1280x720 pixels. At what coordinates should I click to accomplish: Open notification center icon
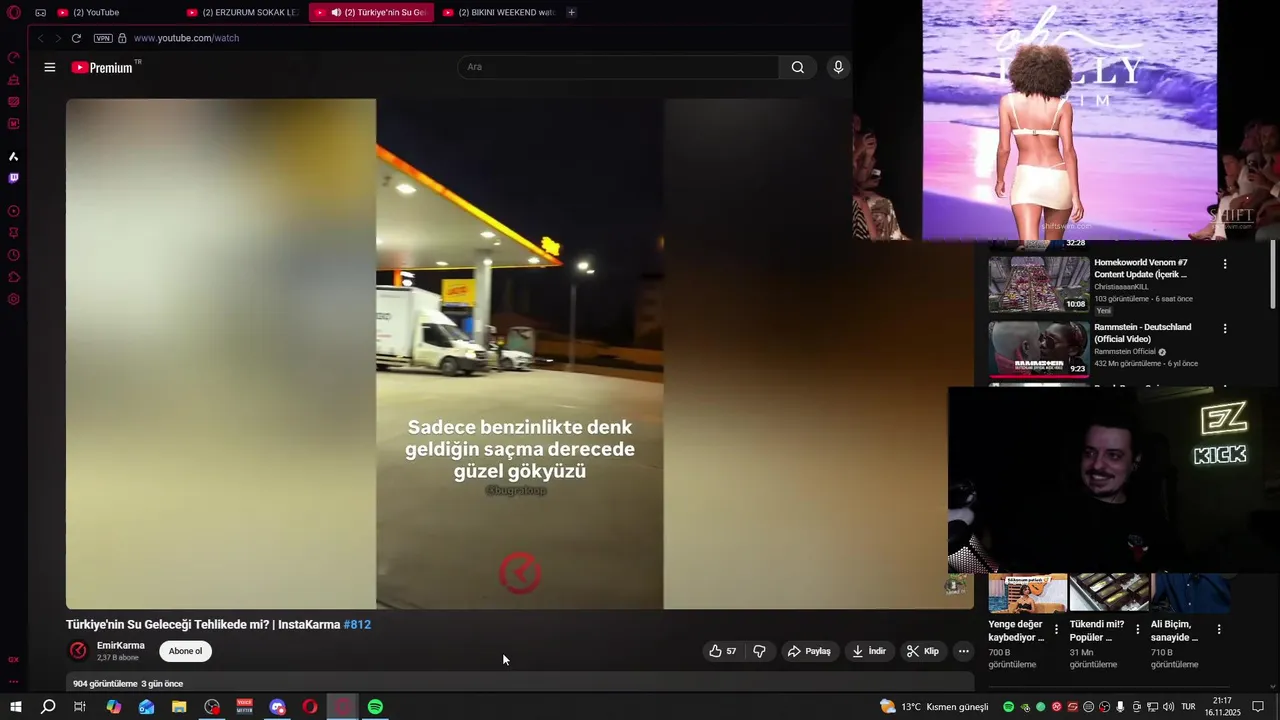pos(1258,707)
